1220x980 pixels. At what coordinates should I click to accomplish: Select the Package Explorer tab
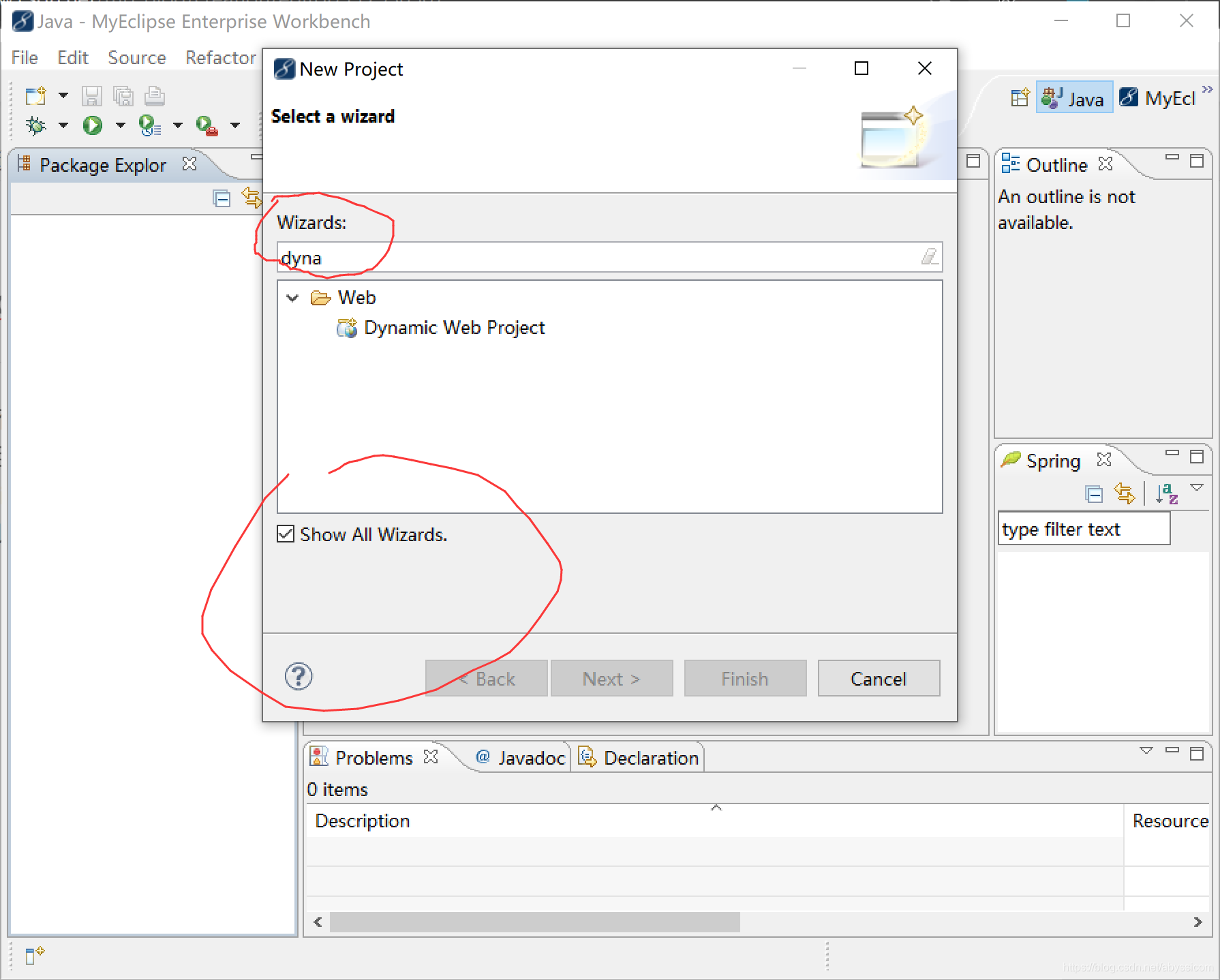click(102, 165)
